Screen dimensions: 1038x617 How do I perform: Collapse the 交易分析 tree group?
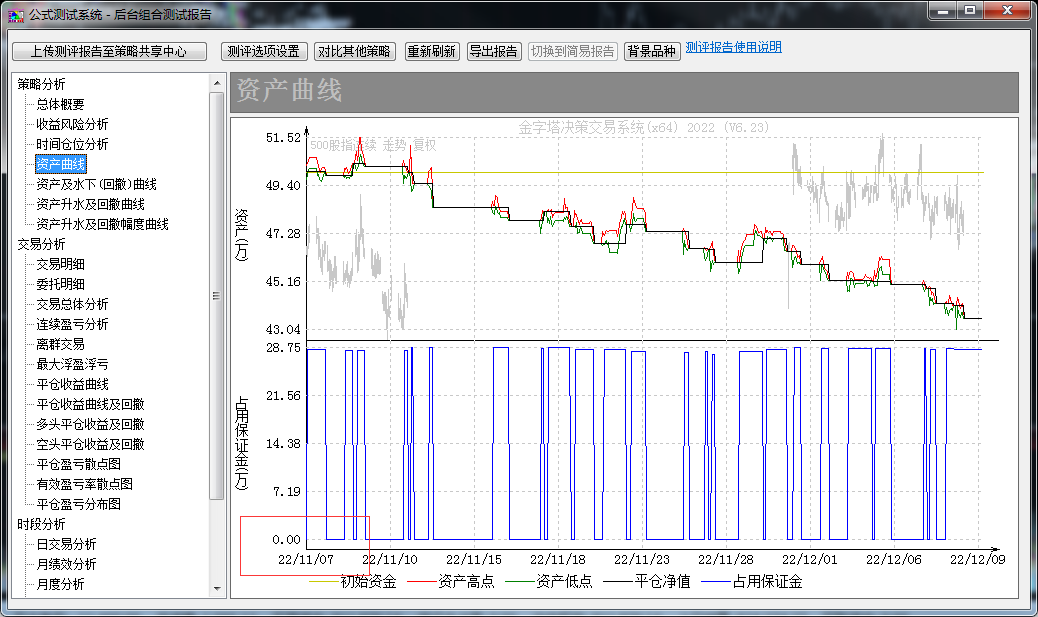[41, 244]
